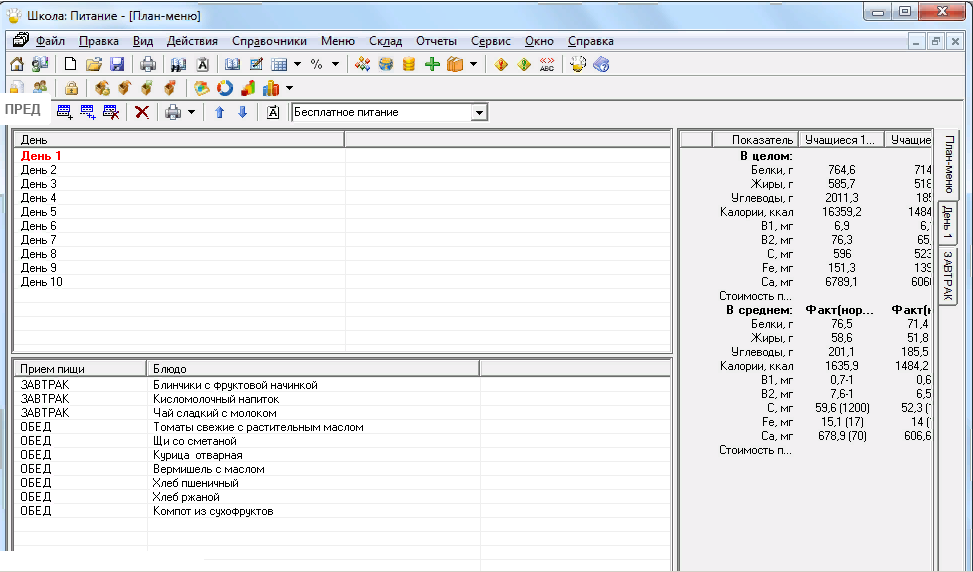Click the Open folder icon
Screen dimensions: 973x572
94,64
